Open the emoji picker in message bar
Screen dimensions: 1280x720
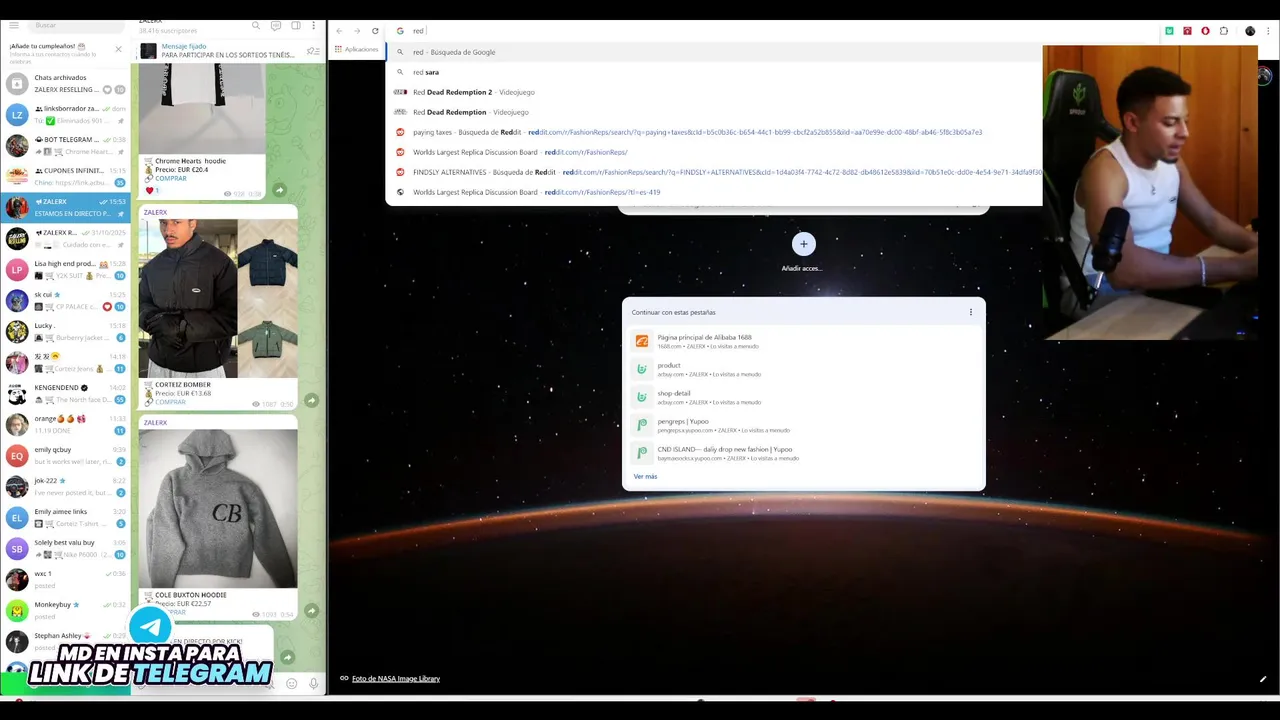(292, 684)
